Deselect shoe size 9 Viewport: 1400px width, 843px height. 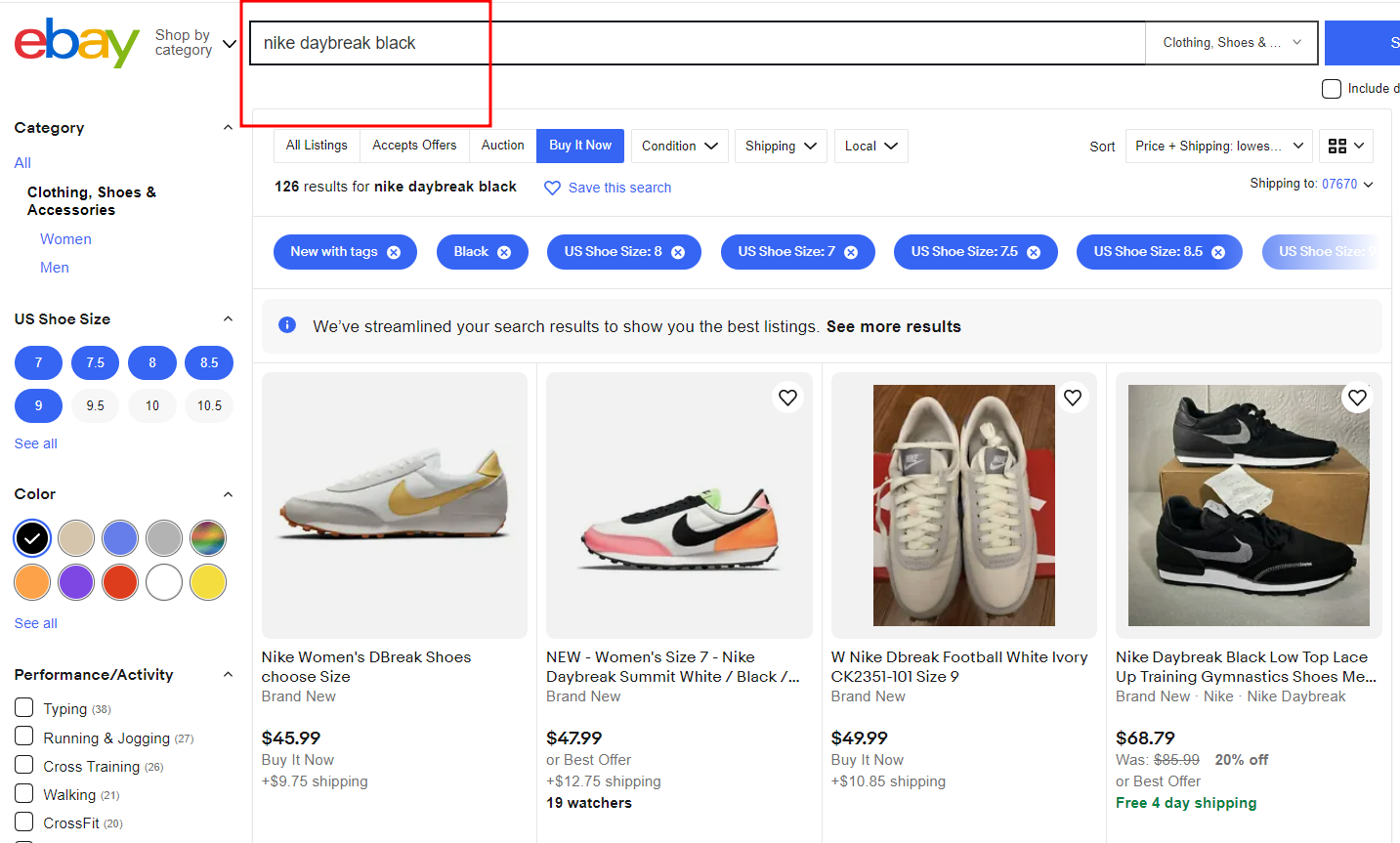click(38, 405)
